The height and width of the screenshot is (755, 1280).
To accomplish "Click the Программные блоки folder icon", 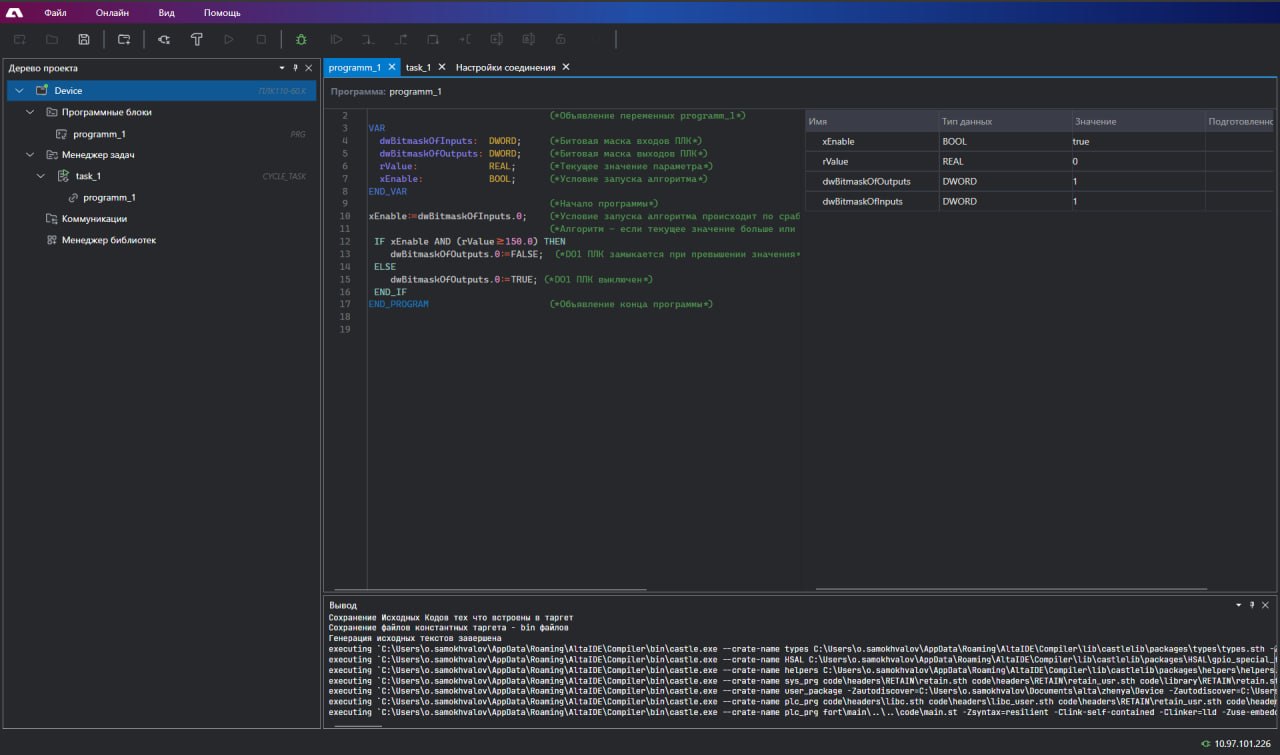I will [51, 112].
